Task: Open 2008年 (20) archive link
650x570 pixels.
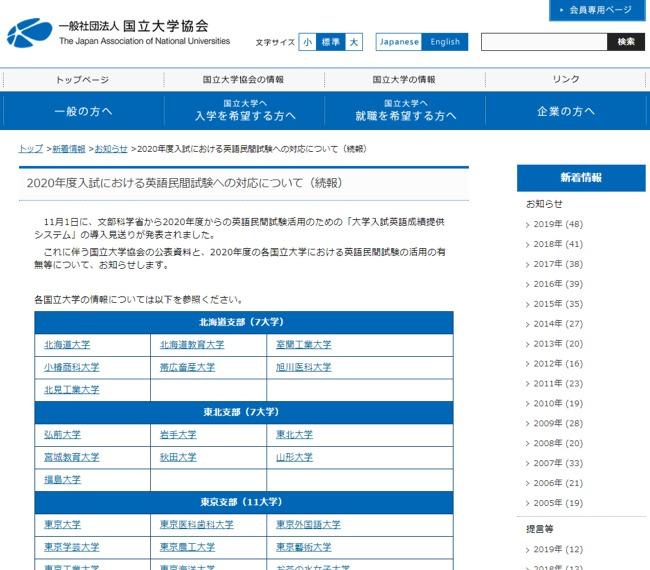Action: [558, 443]
